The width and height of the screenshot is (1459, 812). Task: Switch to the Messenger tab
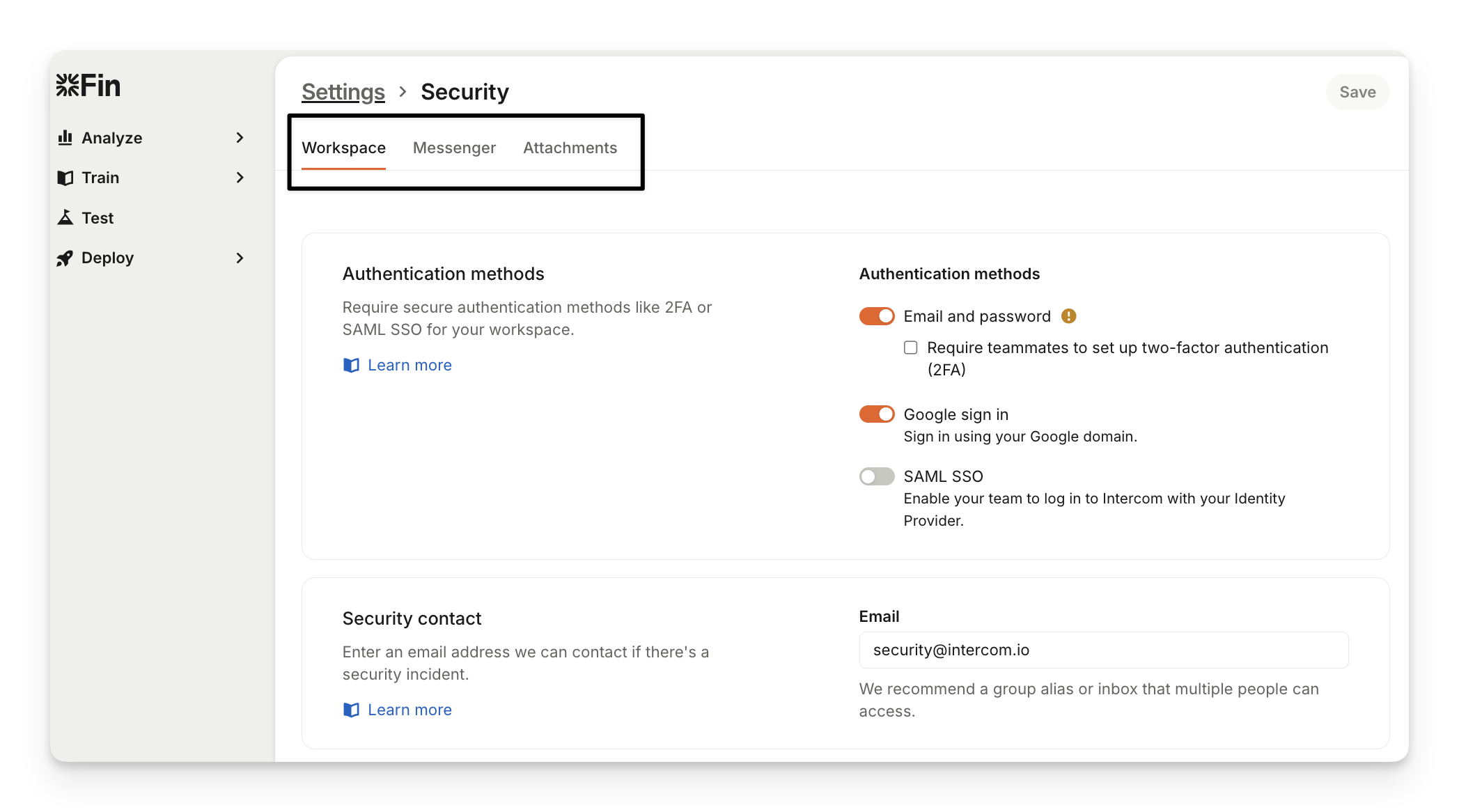tap(454, 148)
